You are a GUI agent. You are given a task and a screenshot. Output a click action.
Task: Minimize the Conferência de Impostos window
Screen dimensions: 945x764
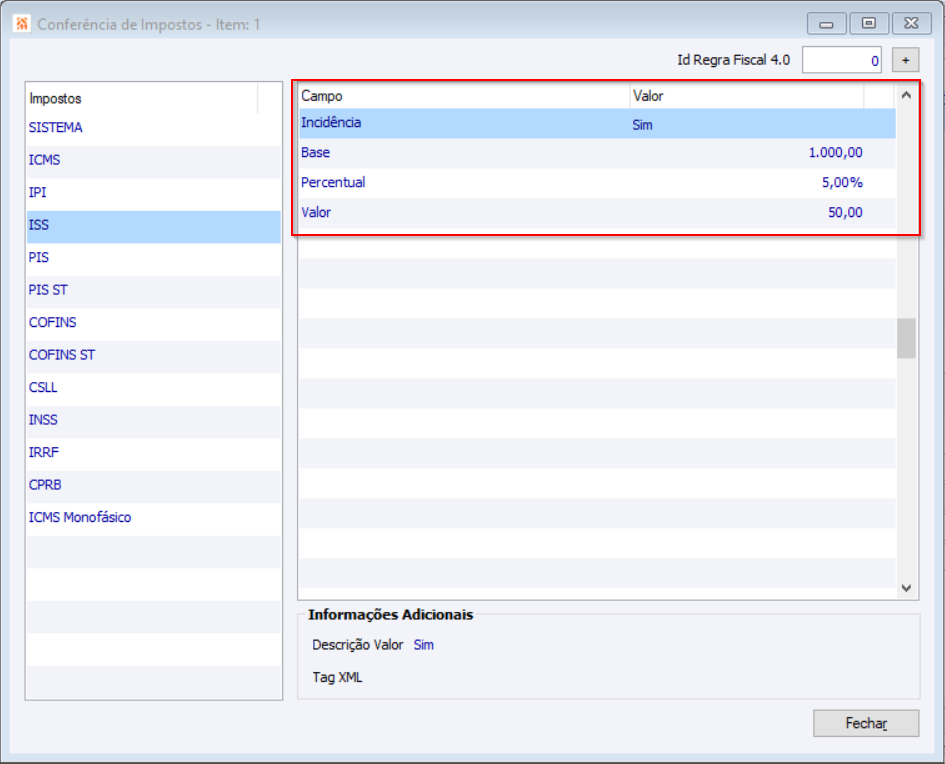826,23
